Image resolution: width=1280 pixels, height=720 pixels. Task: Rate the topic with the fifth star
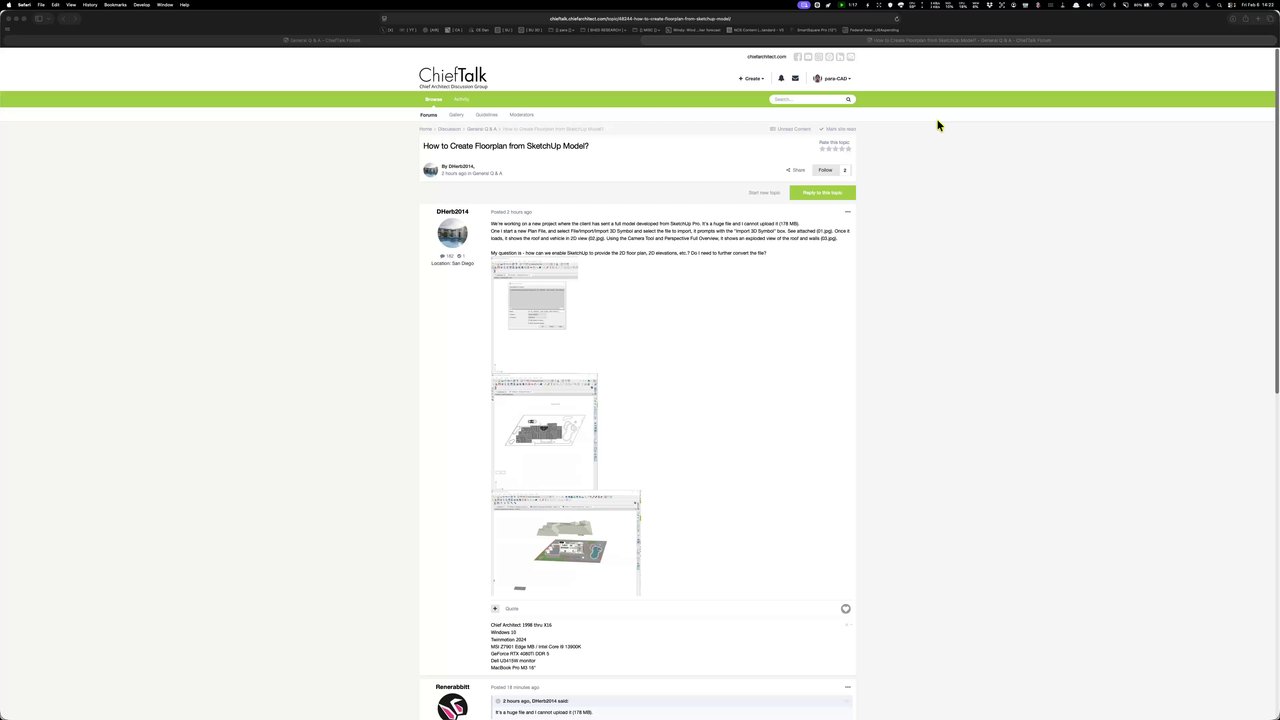click(848, 149)
